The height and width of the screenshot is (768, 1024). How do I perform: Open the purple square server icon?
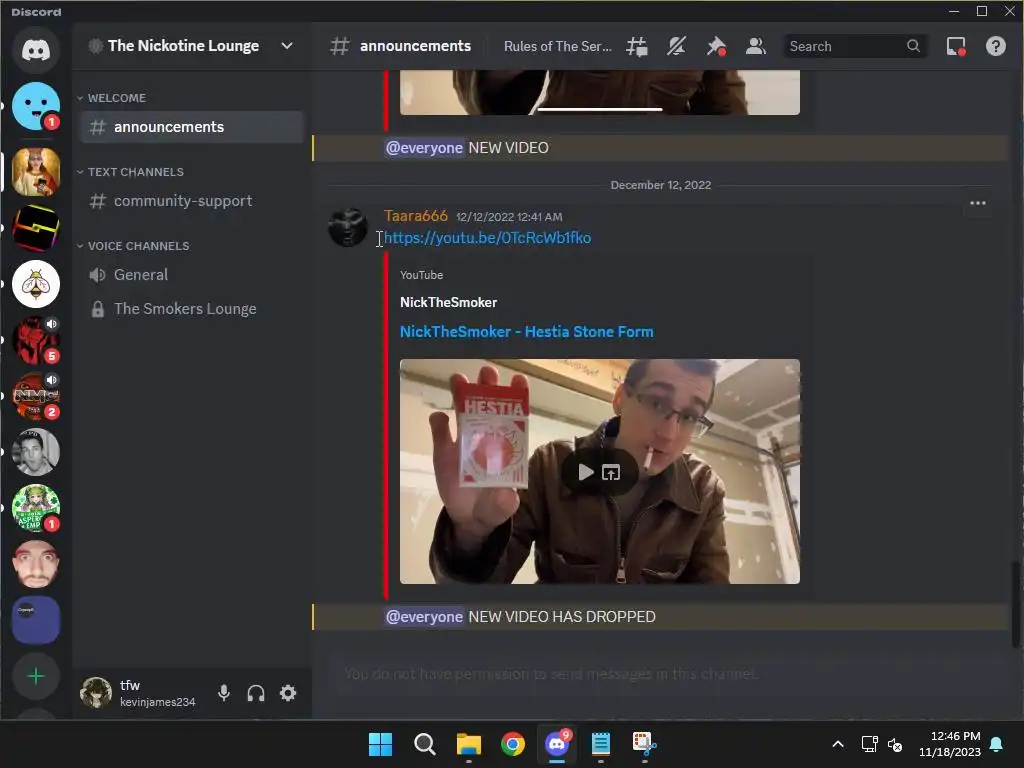[36, 620]
